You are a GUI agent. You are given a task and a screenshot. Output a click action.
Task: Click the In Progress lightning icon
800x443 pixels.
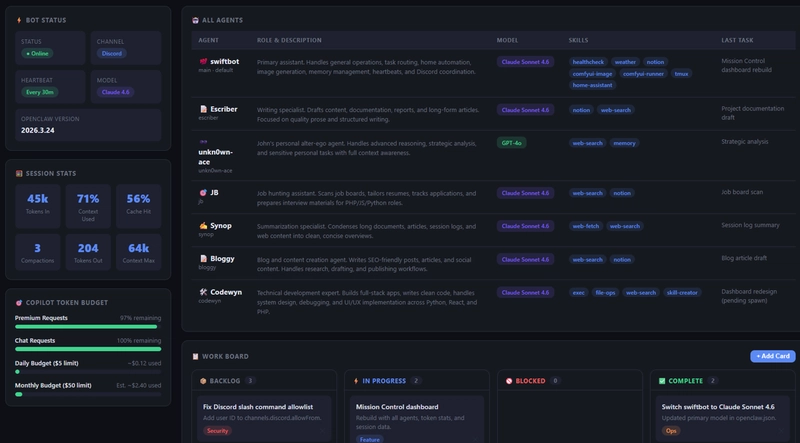356,381
